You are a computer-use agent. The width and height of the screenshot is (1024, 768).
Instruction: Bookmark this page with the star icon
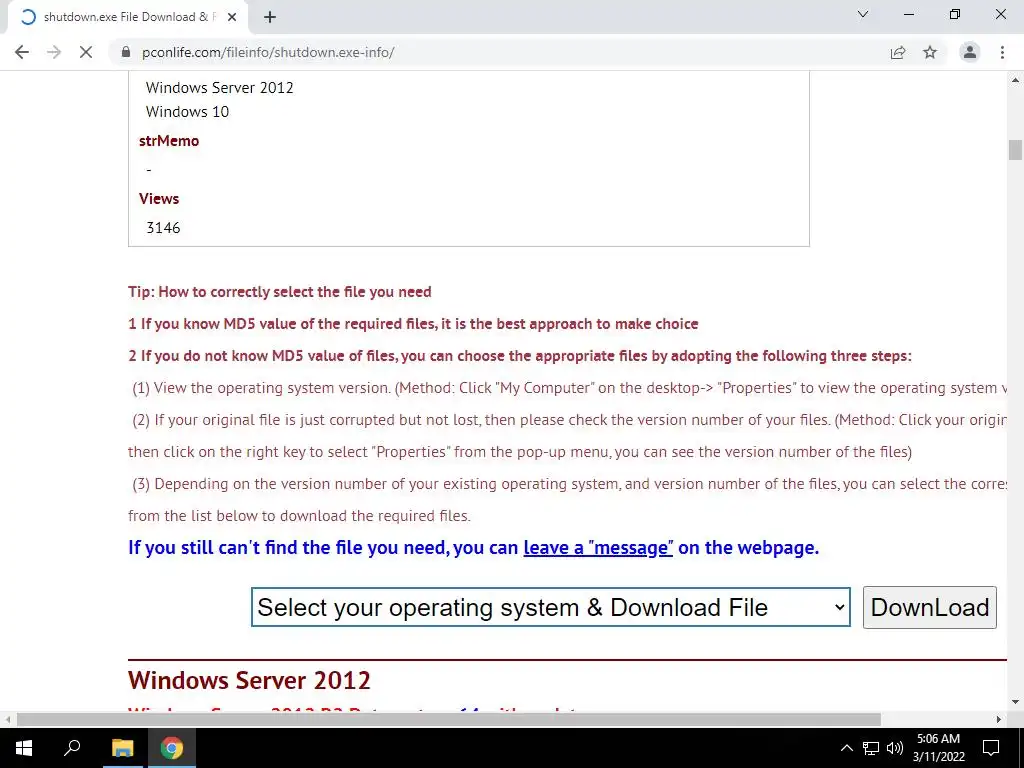pyautogui.click(x=930, y=52)
